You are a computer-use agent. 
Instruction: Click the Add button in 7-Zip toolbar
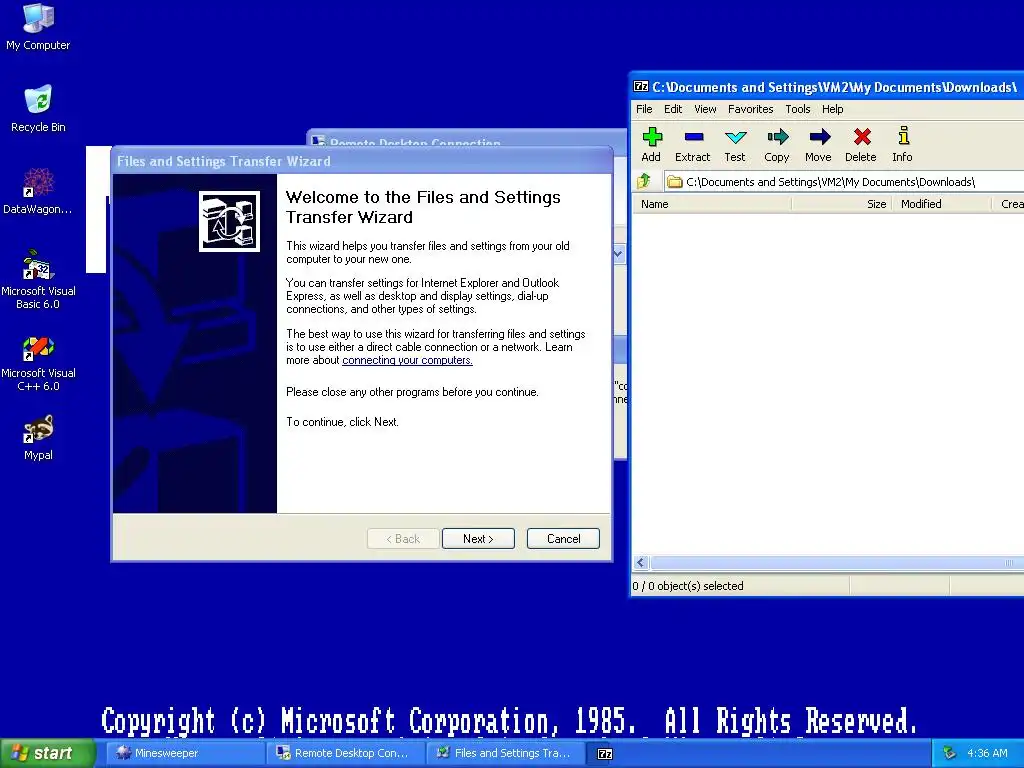[651, 144]
